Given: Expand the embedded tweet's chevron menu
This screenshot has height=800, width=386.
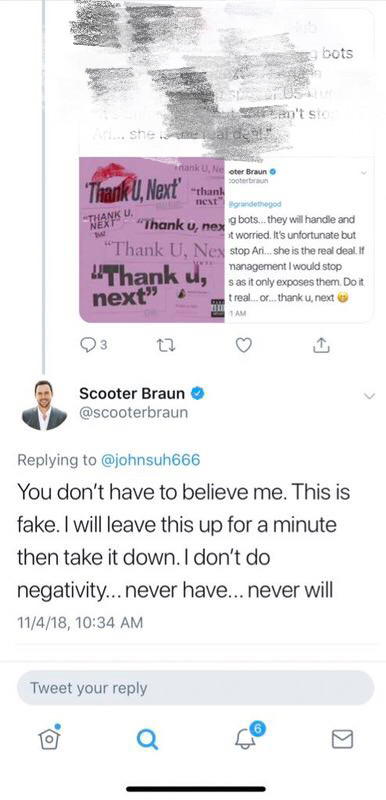Looking at the screenshot, I should (364, 173).
